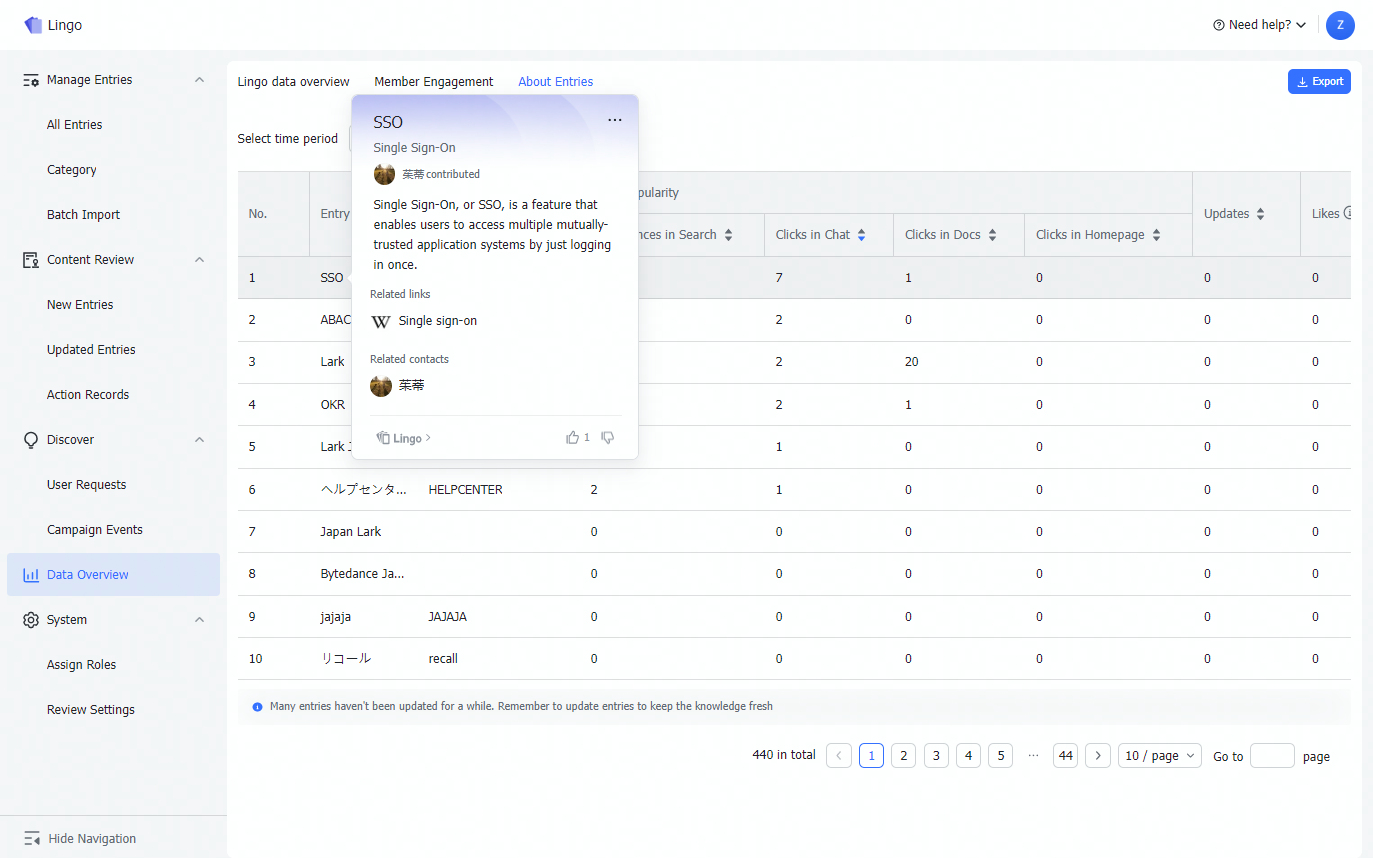Click the Go to page input field
The height and width of the screenshot is (858, 1373).
1272,755
